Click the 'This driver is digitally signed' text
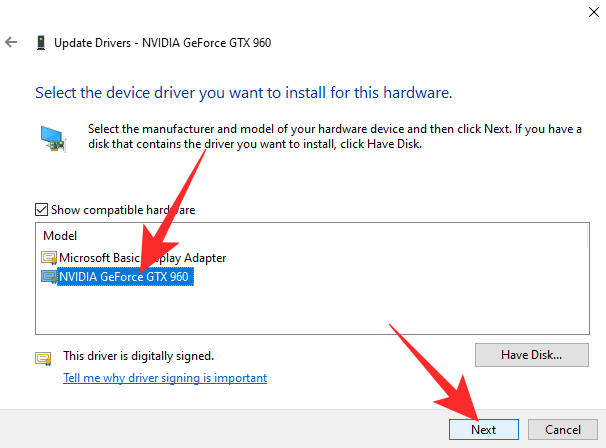 tap(138, 356)
